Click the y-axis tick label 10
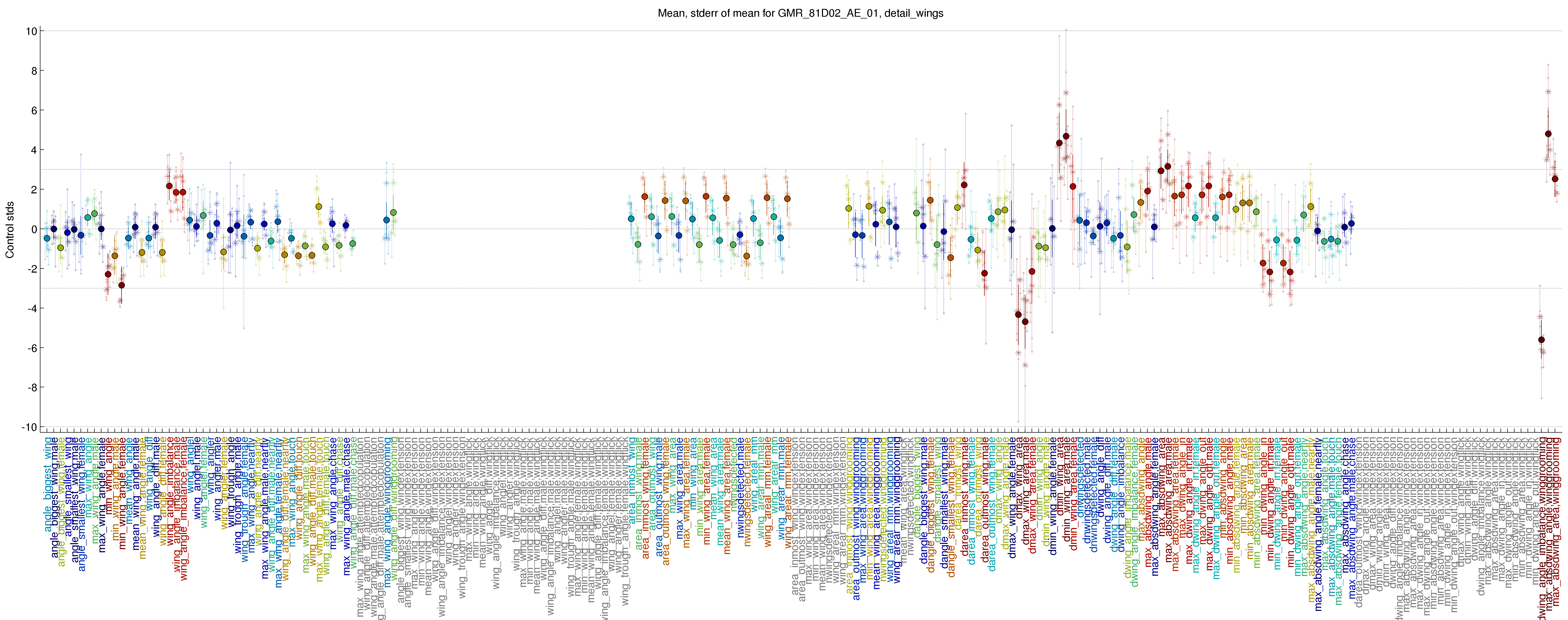The image size is (1568, 620). (31, 31)
